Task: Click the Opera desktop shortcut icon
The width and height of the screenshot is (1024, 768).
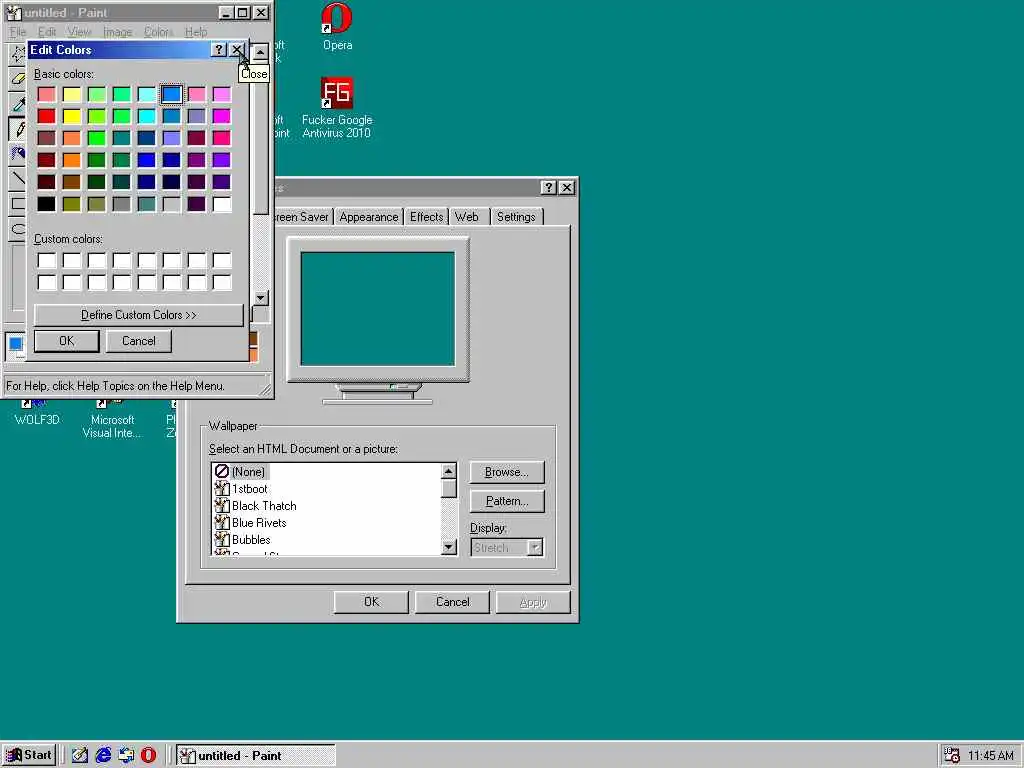Action: [x=337, y=18]
